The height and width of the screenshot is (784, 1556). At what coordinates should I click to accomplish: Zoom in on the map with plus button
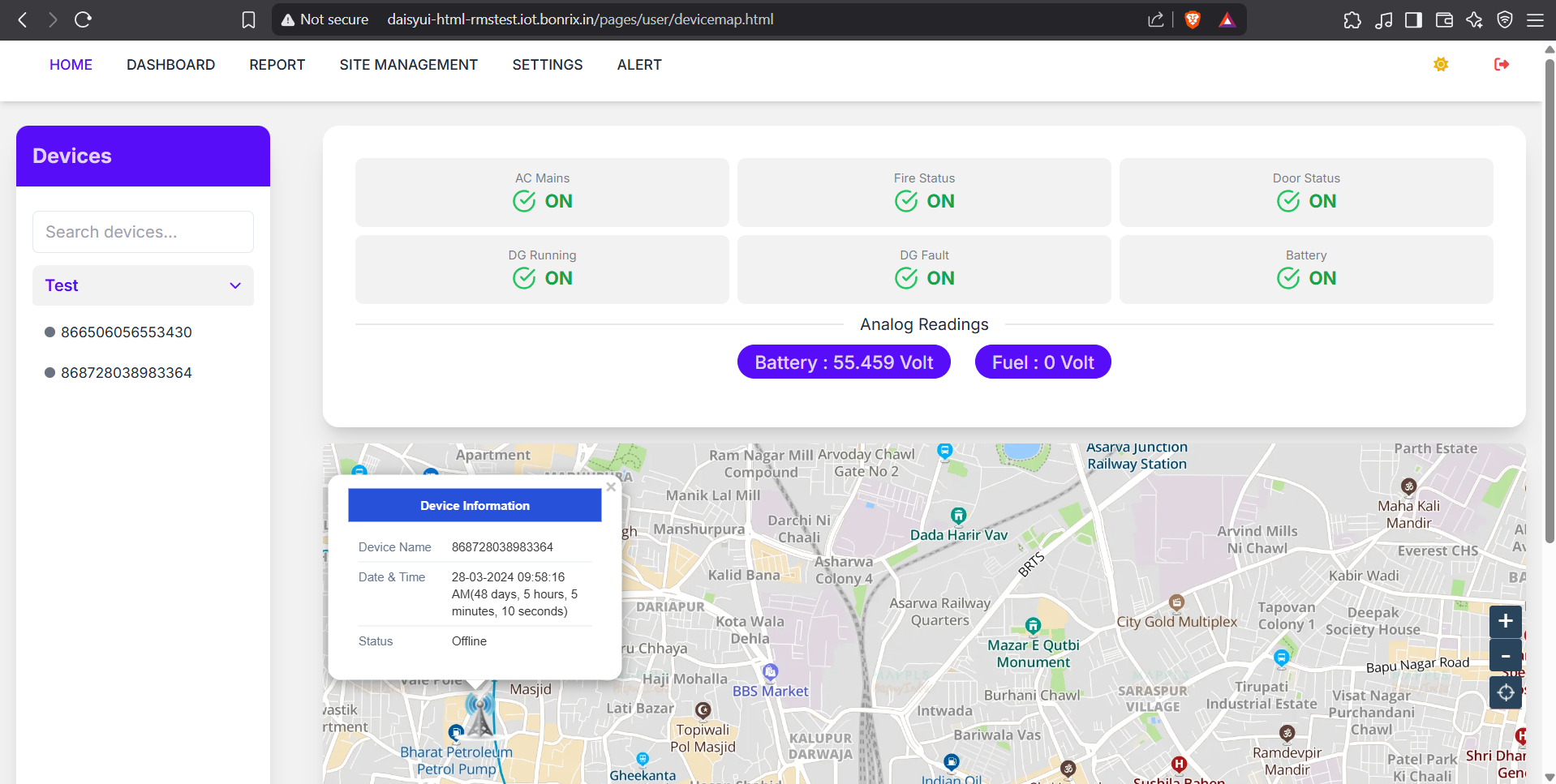tap(1506, 621)
